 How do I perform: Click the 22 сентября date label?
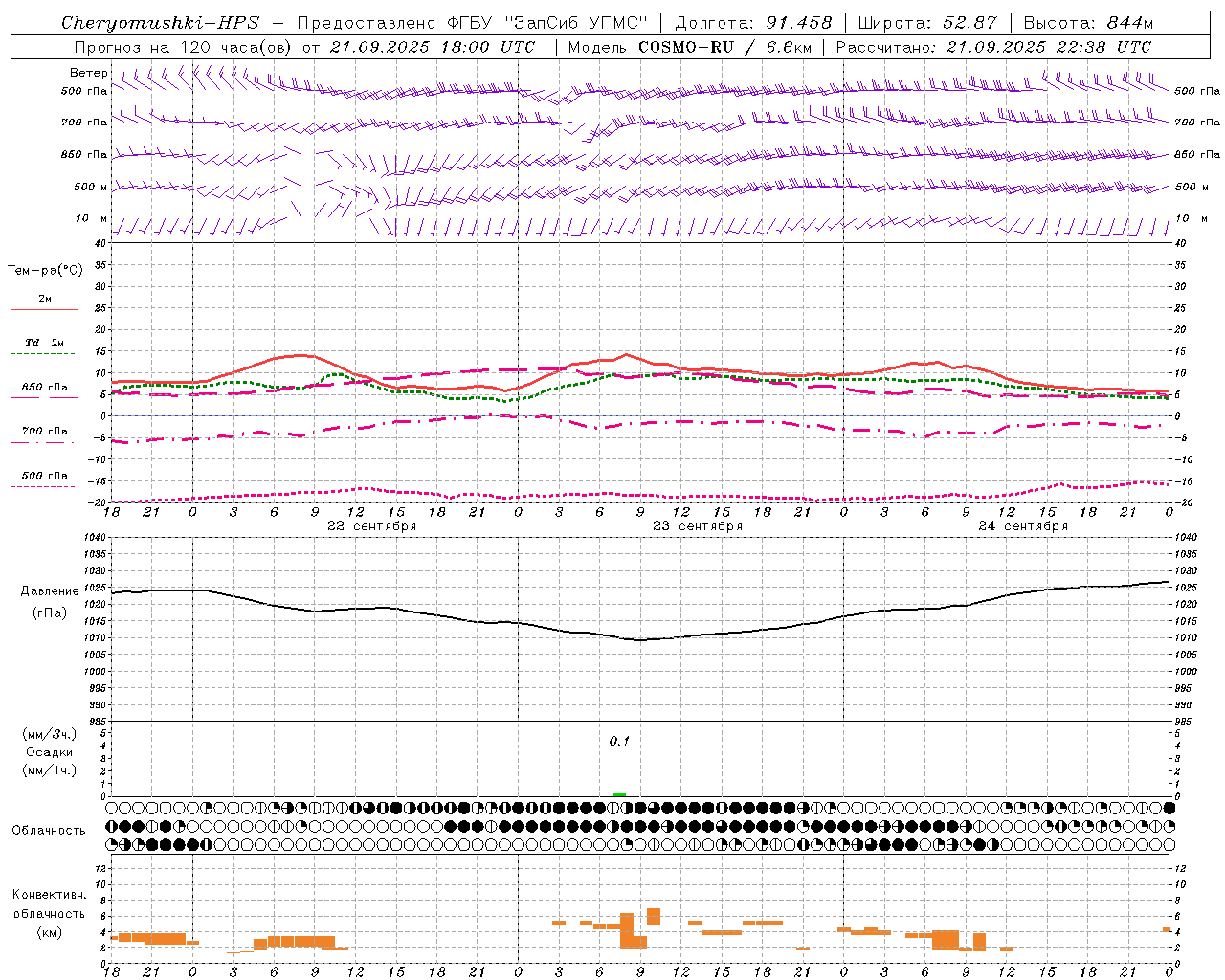[x=371, y=526]
